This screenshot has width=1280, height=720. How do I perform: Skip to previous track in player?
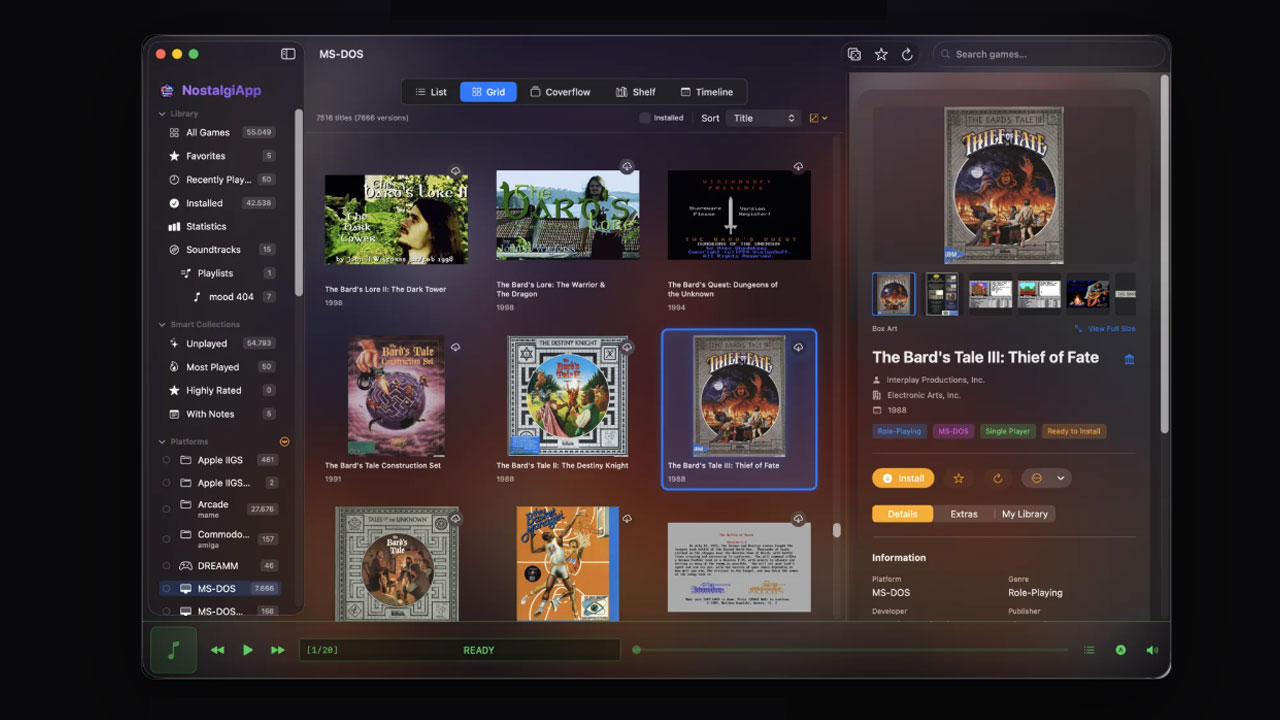(217, 650)
